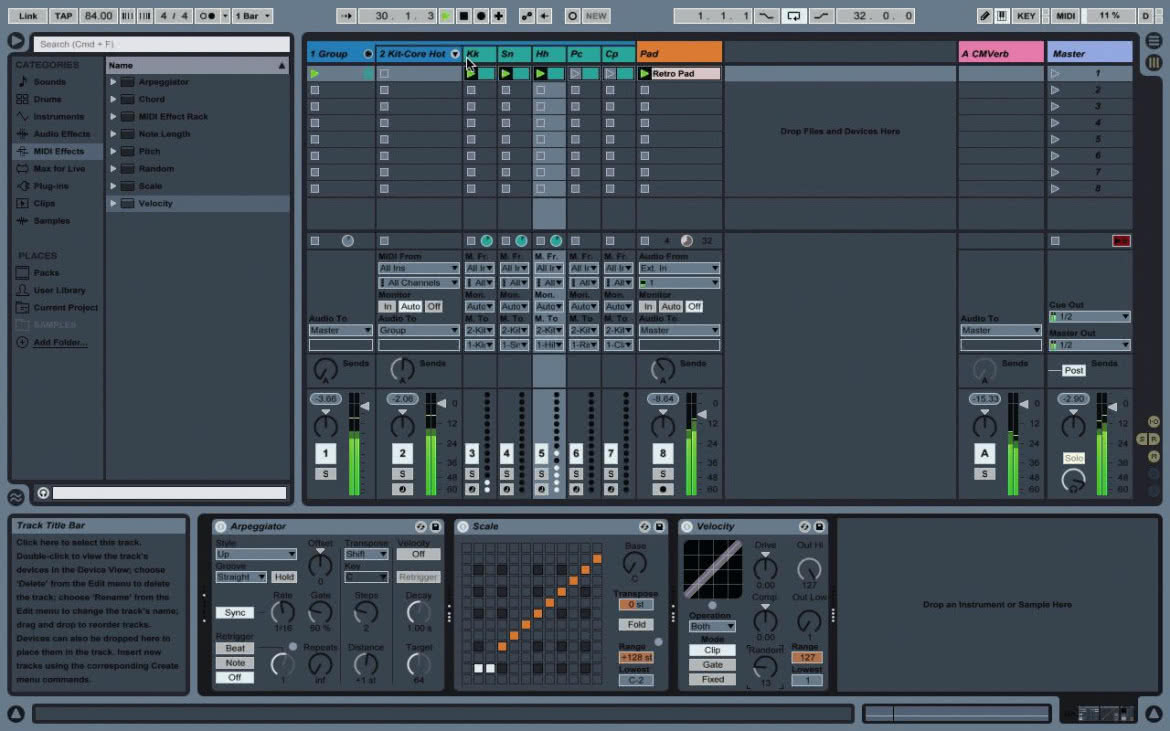Screen dimensions: 1170x731
Task: Save the Arpeggiator preset with disk icon
Action: point(435,527)
